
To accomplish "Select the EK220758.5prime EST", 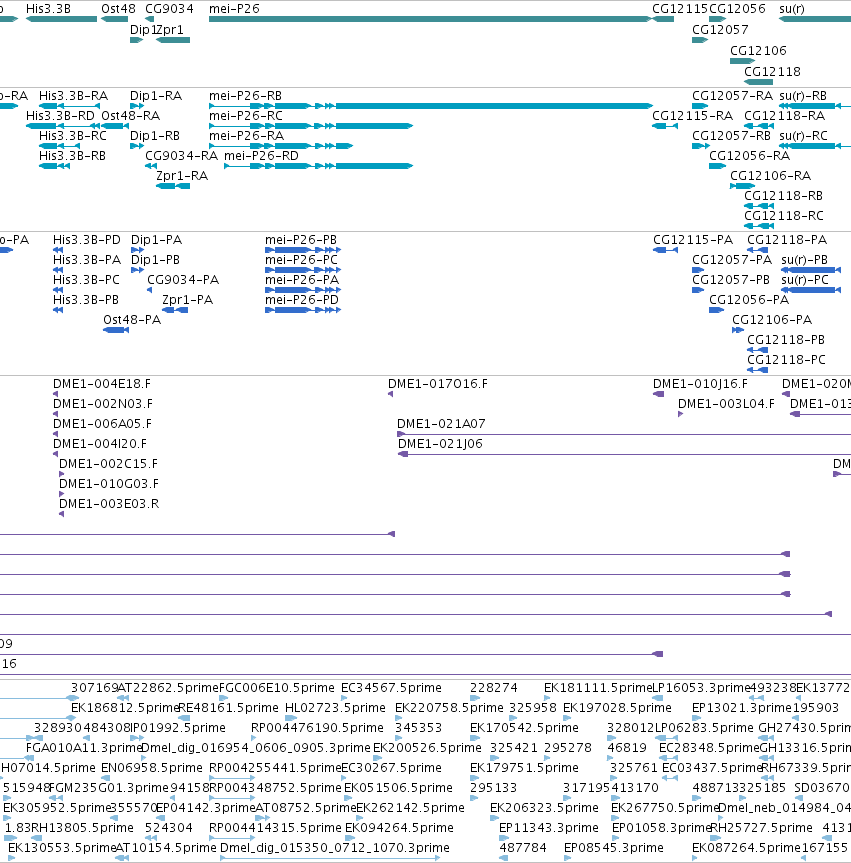I will point(399,718).
